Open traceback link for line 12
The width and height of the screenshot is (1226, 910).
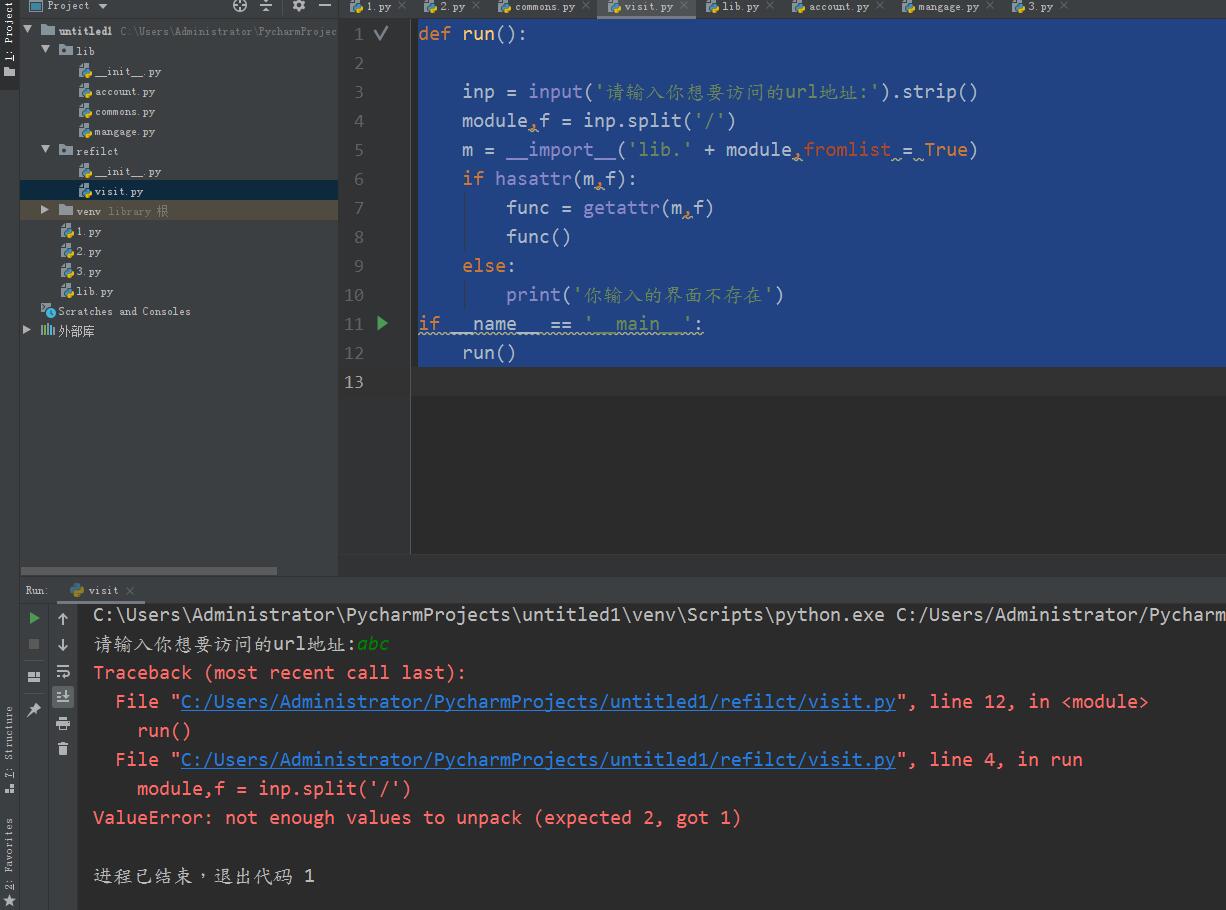coord(538,702)
